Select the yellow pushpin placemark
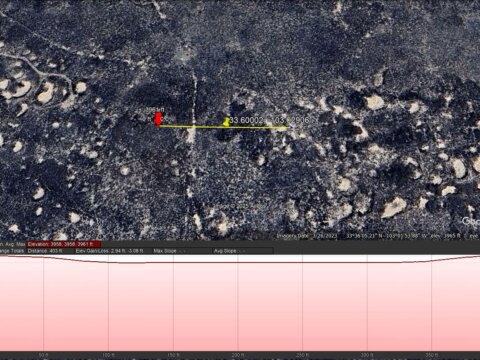The width and height of the screenshot is (480, 360). coord(227,122)
